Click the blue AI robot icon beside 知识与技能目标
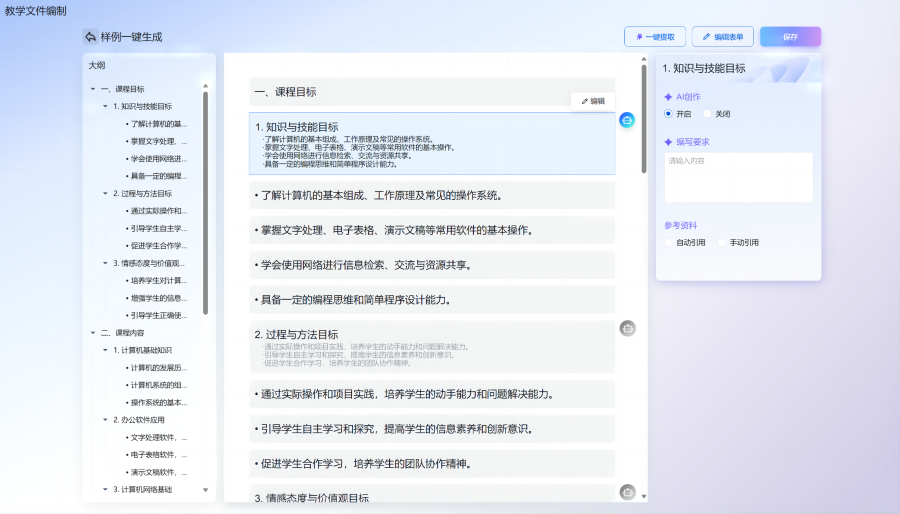Viewport: 900px width, 514px height. (627, 120)
